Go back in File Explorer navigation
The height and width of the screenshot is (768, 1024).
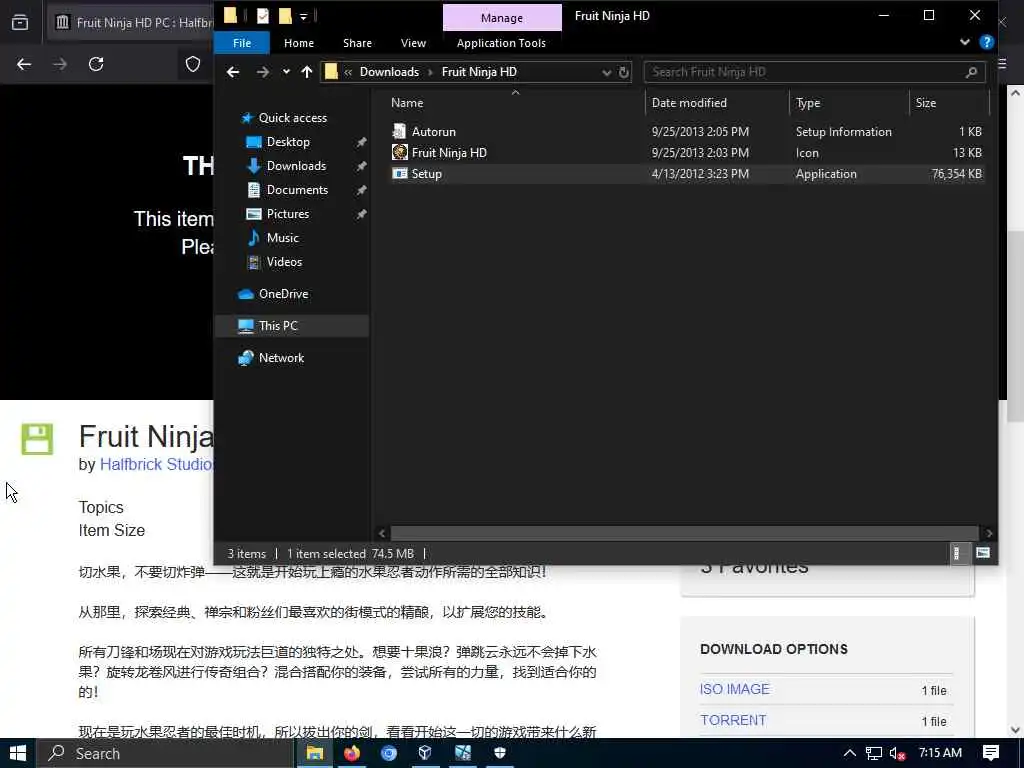pos(232,72)
